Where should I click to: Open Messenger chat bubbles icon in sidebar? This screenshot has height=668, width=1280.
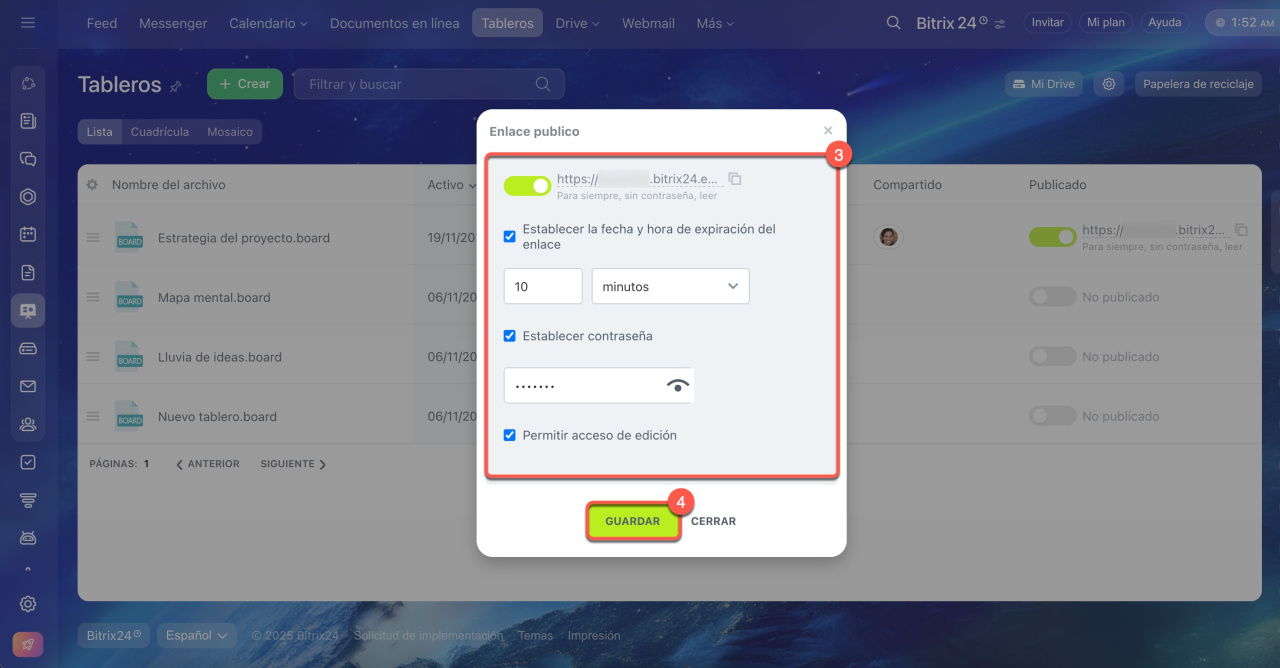point(28,159)
